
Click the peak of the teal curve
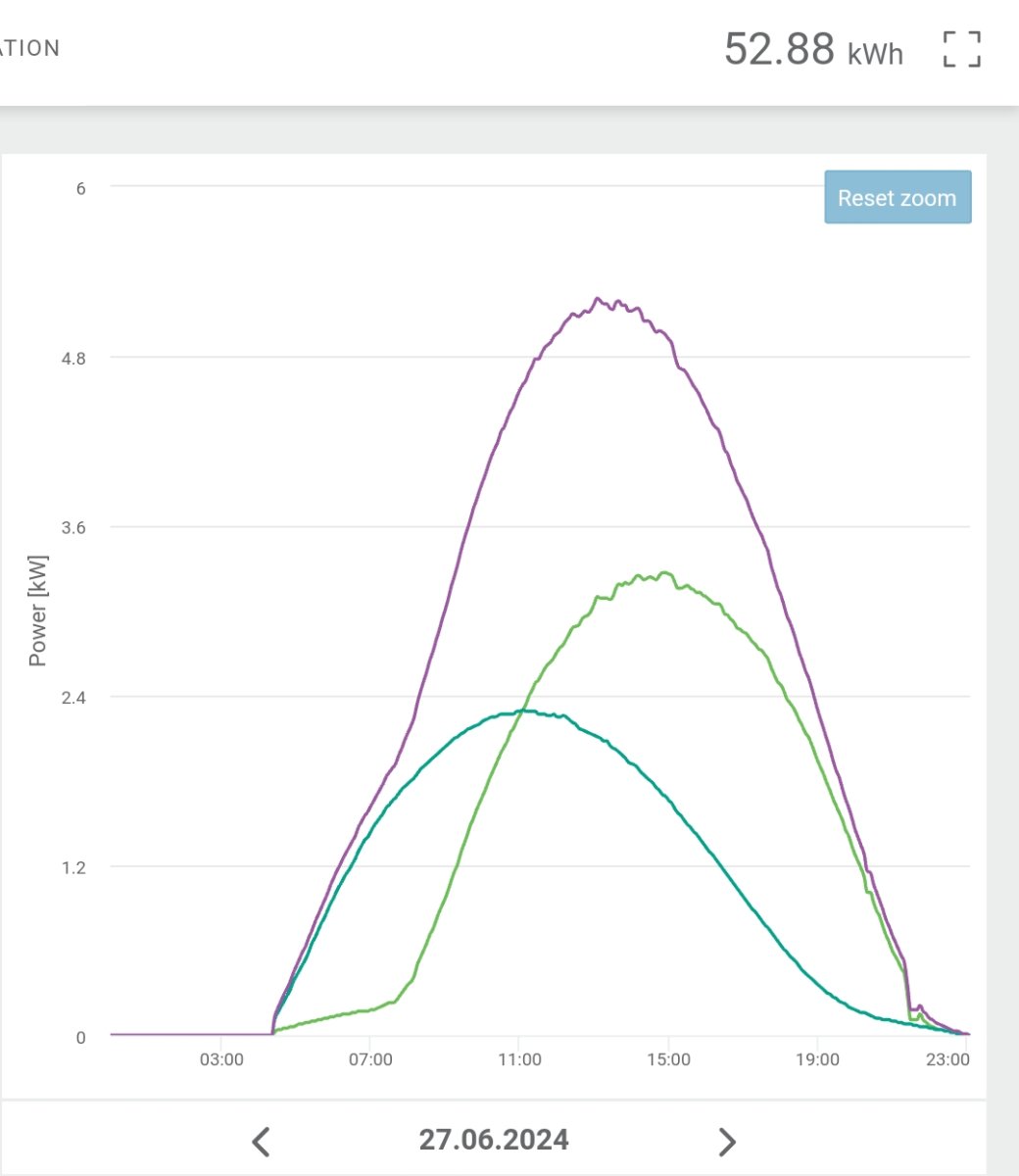(526, 710)
